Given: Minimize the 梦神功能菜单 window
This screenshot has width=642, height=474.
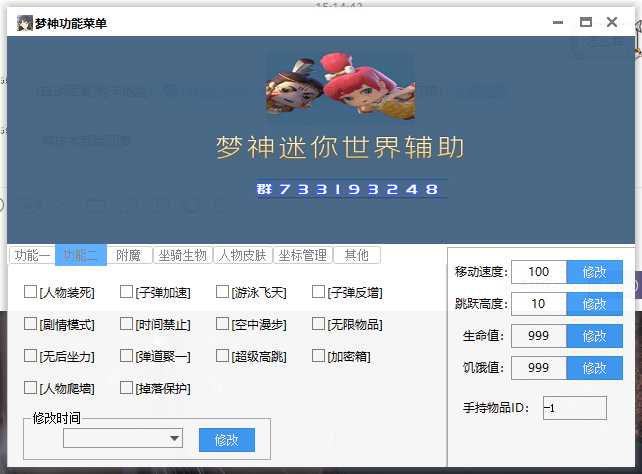Looking at the screenshot, I should (x=558, y=22).
